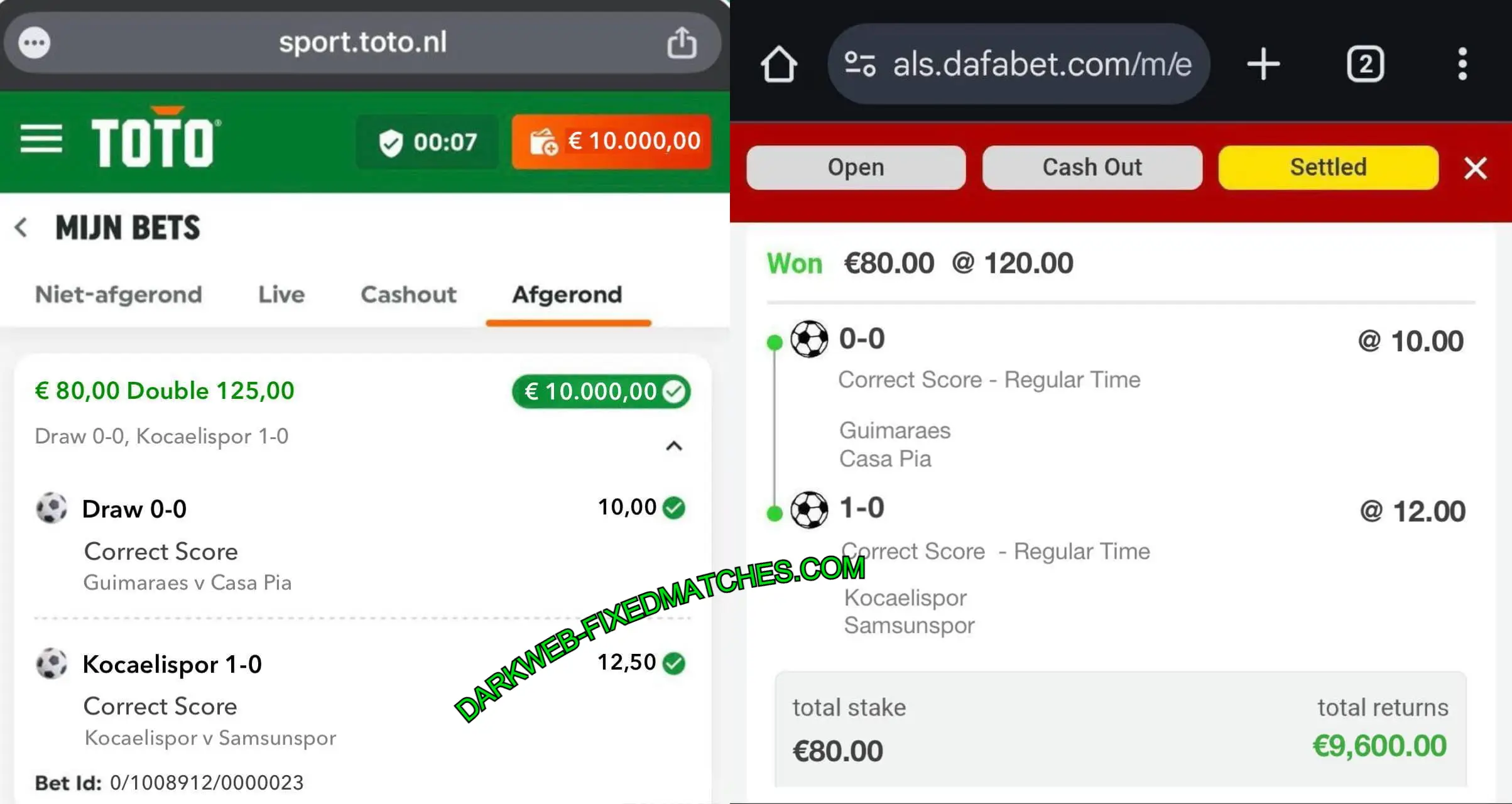This screenshot has width=1512, height=804.
Task: Tap the session timer 00:07 shield badge
Action: [428, 142]
